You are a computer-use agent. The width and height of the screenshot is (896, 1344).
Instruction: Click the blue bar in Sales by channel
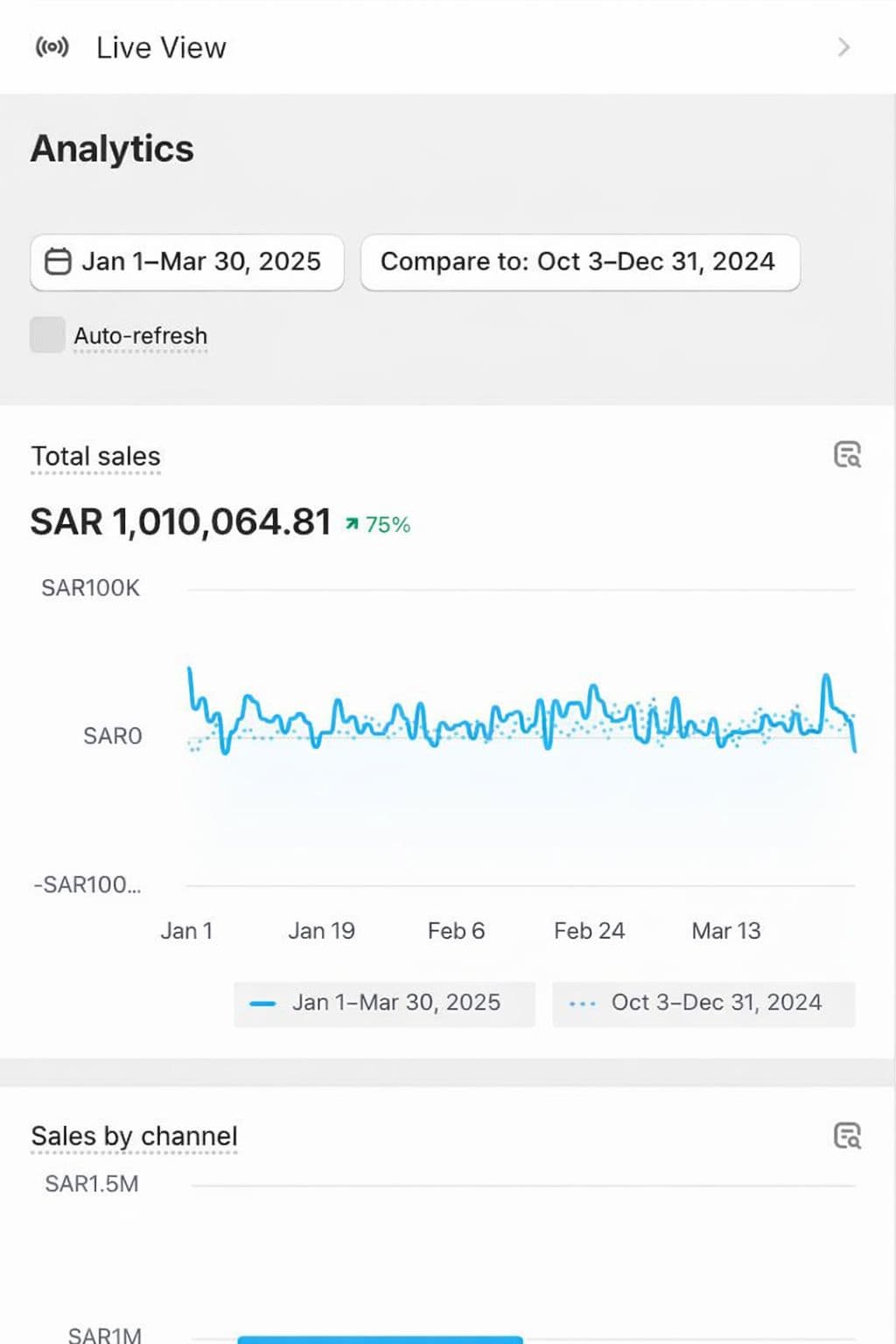380,1340
